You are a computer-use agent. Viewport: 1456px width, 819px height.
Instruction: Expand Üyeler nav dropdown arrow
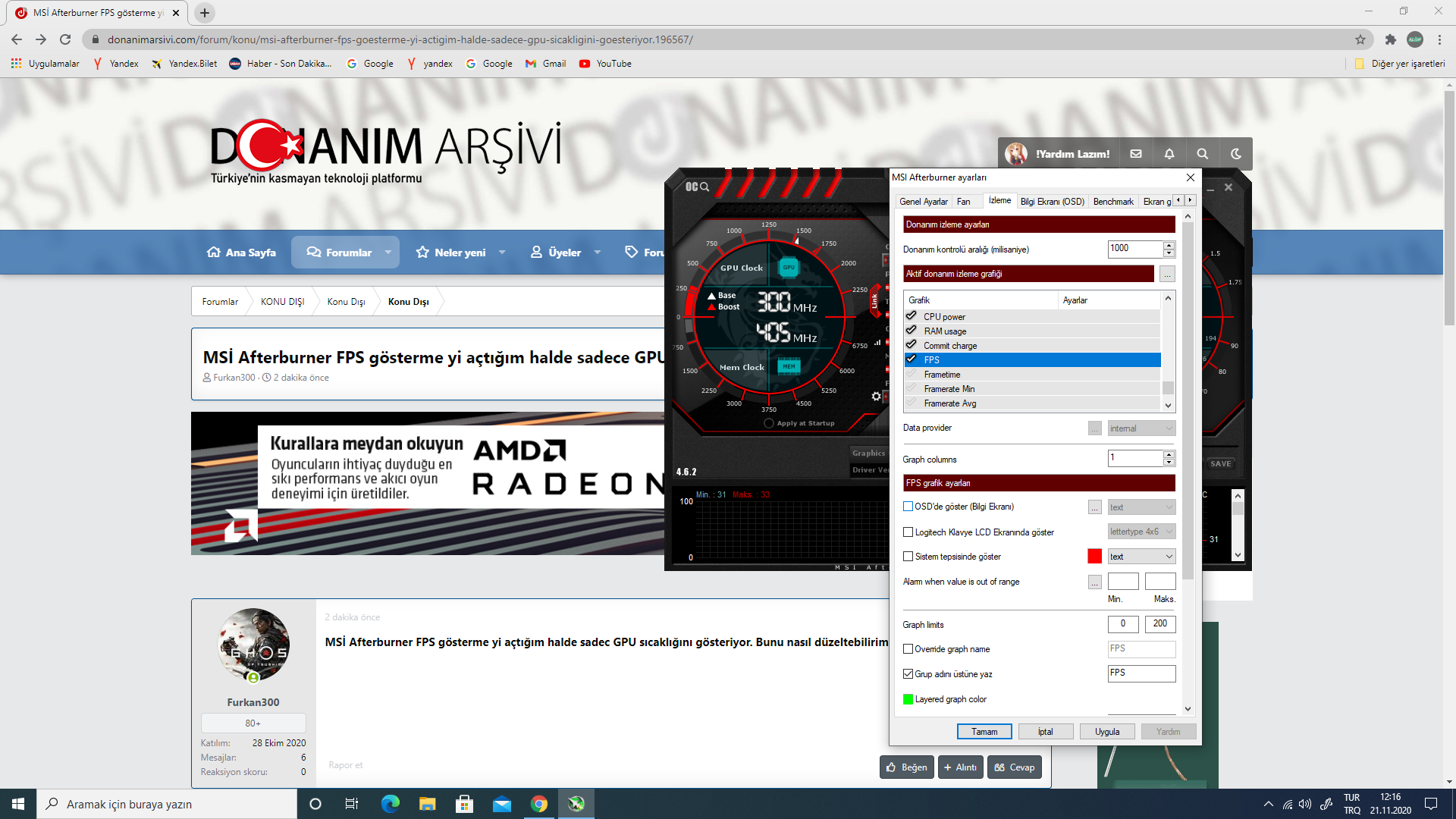coord(597,253)
